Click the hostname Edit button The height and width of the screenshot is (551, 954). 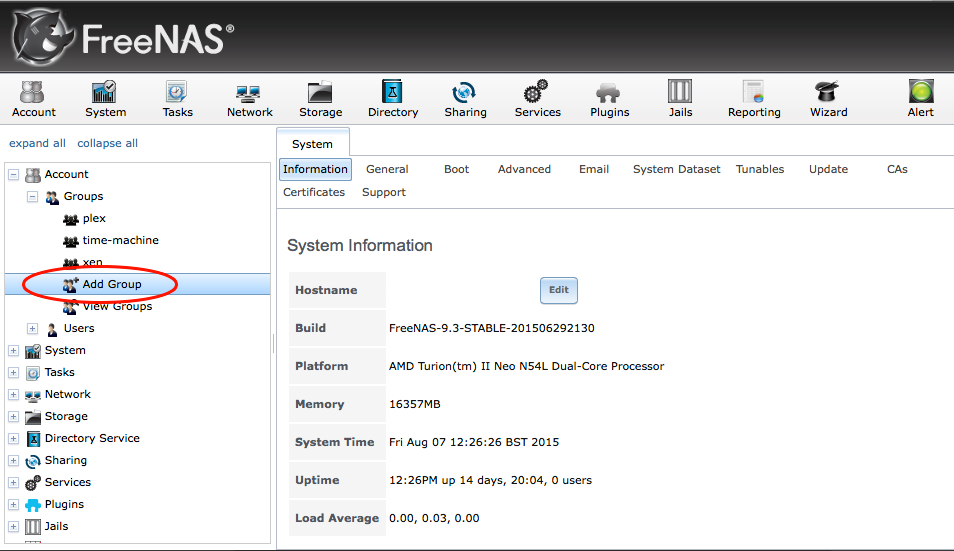559,290
